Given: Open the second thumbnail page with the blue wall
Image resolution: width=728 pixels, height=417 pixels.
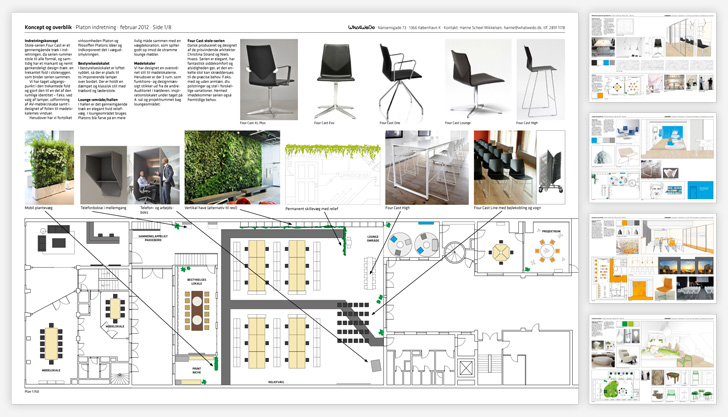Looking at the screenshot, I should [652, 158].
